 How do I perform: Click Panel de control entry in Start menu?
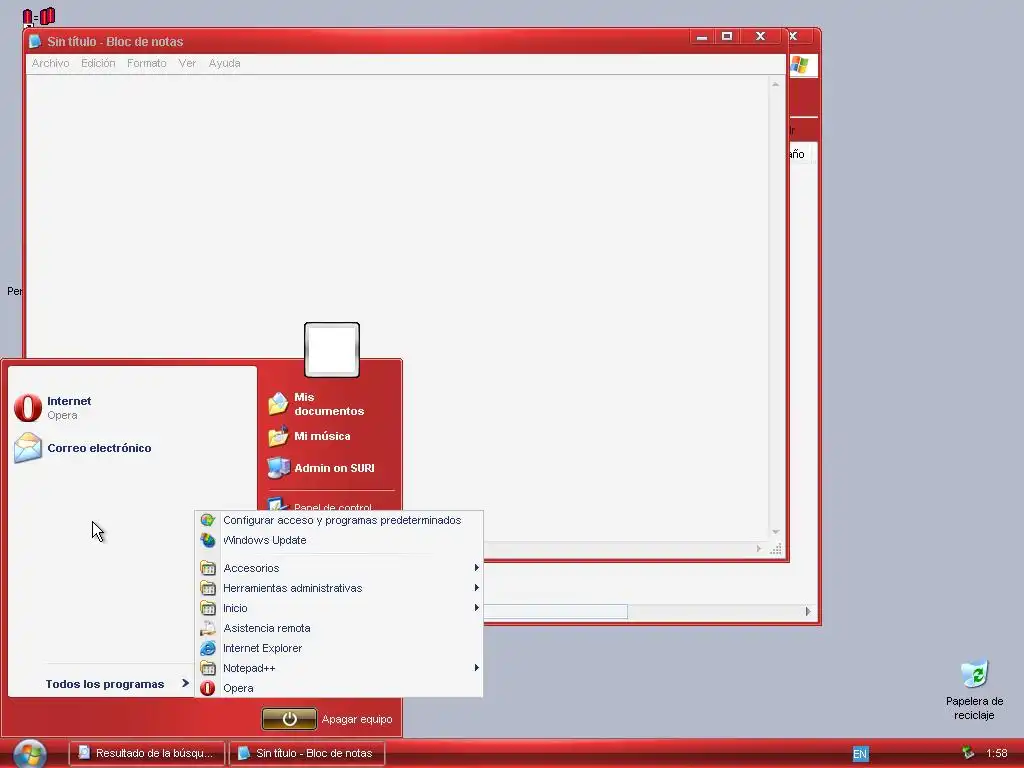pyautogui.click(x=332, y=505)
